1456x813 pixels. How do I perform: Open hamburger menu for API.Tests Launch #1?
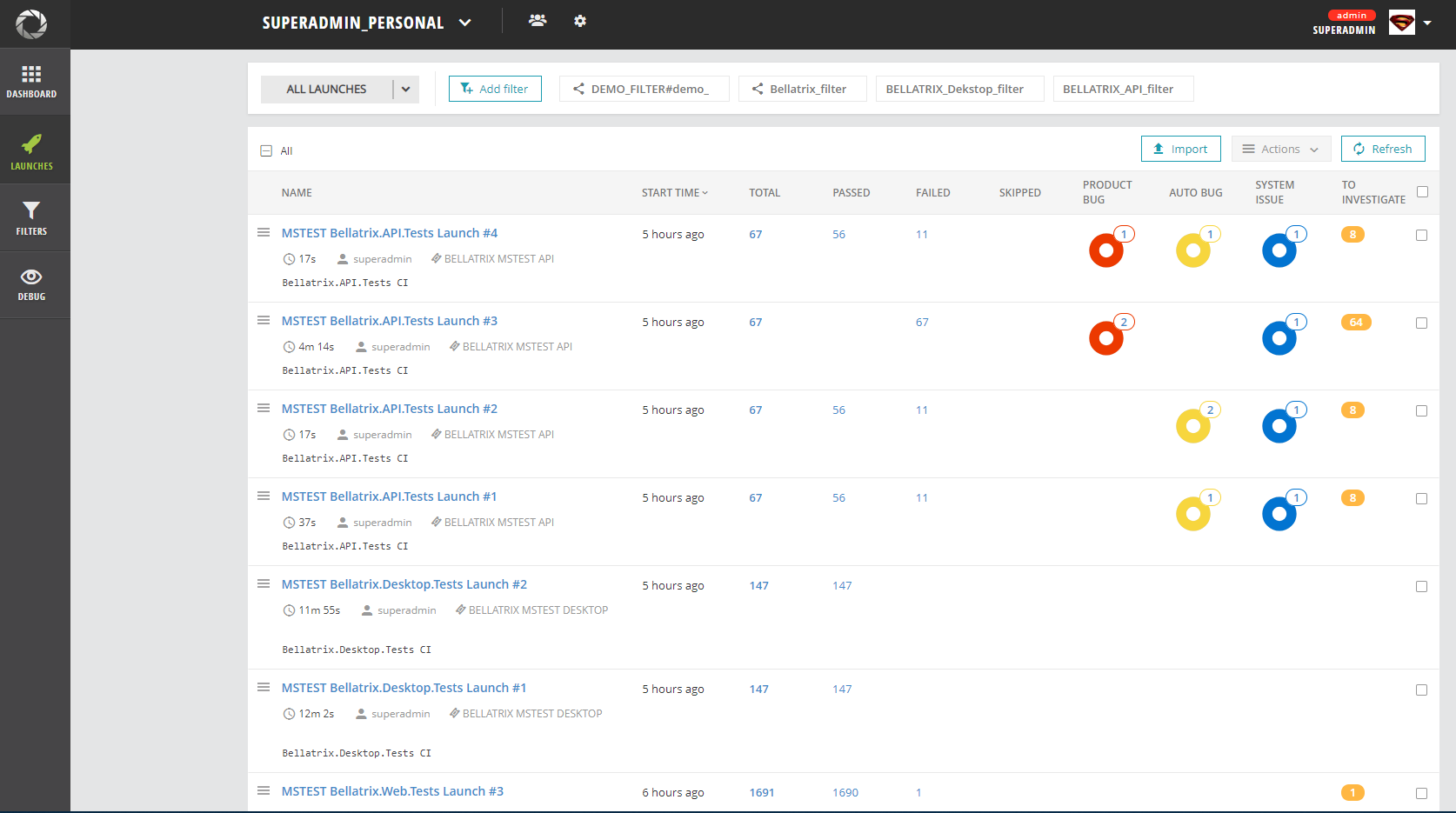[x=264, y=496]
